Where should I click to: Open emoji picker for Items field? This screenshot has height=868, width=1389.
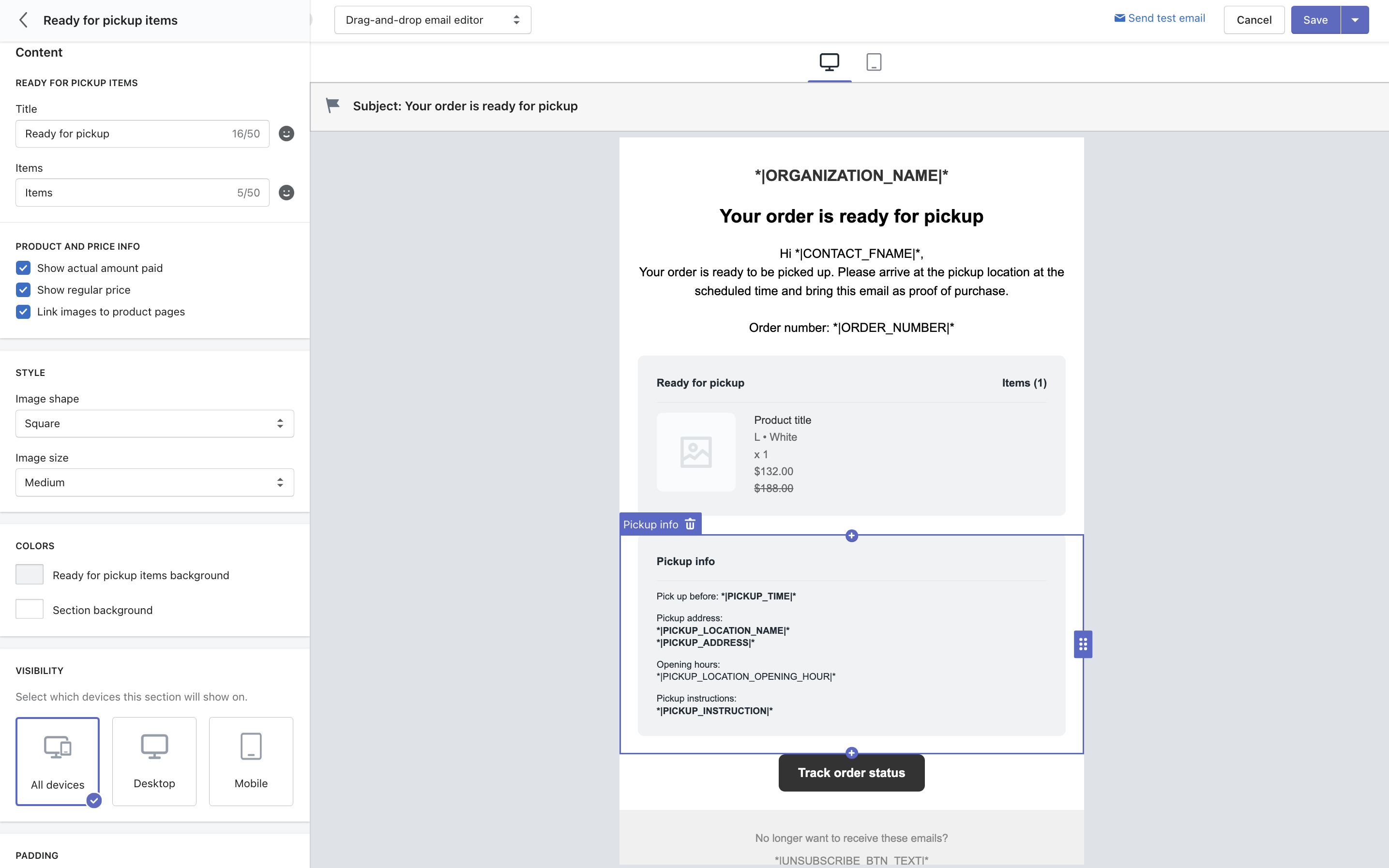[x=286, y=193]
